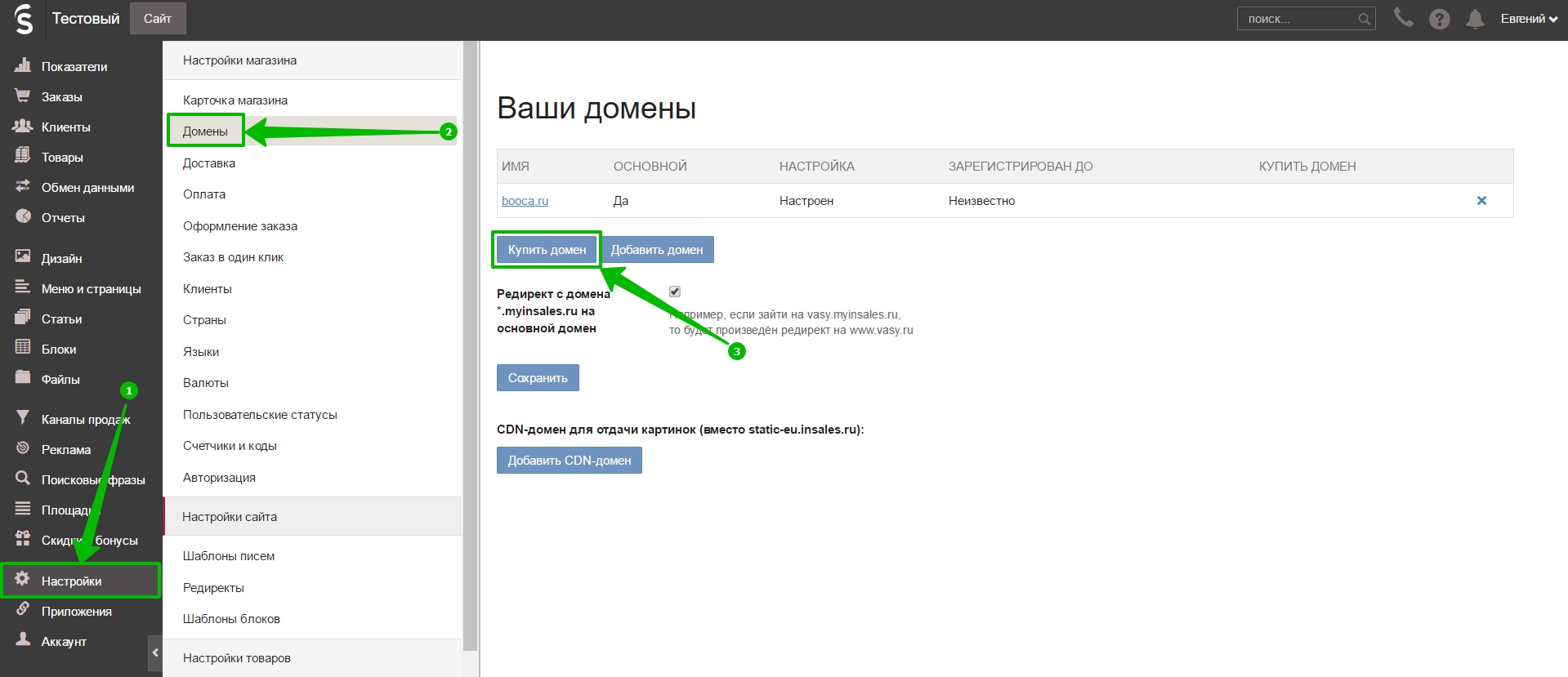Delete booca.ru domain with the X icon
The height and width of the screenshot is (677, 1568).
pyautogui.click(x=1481, y=201)
